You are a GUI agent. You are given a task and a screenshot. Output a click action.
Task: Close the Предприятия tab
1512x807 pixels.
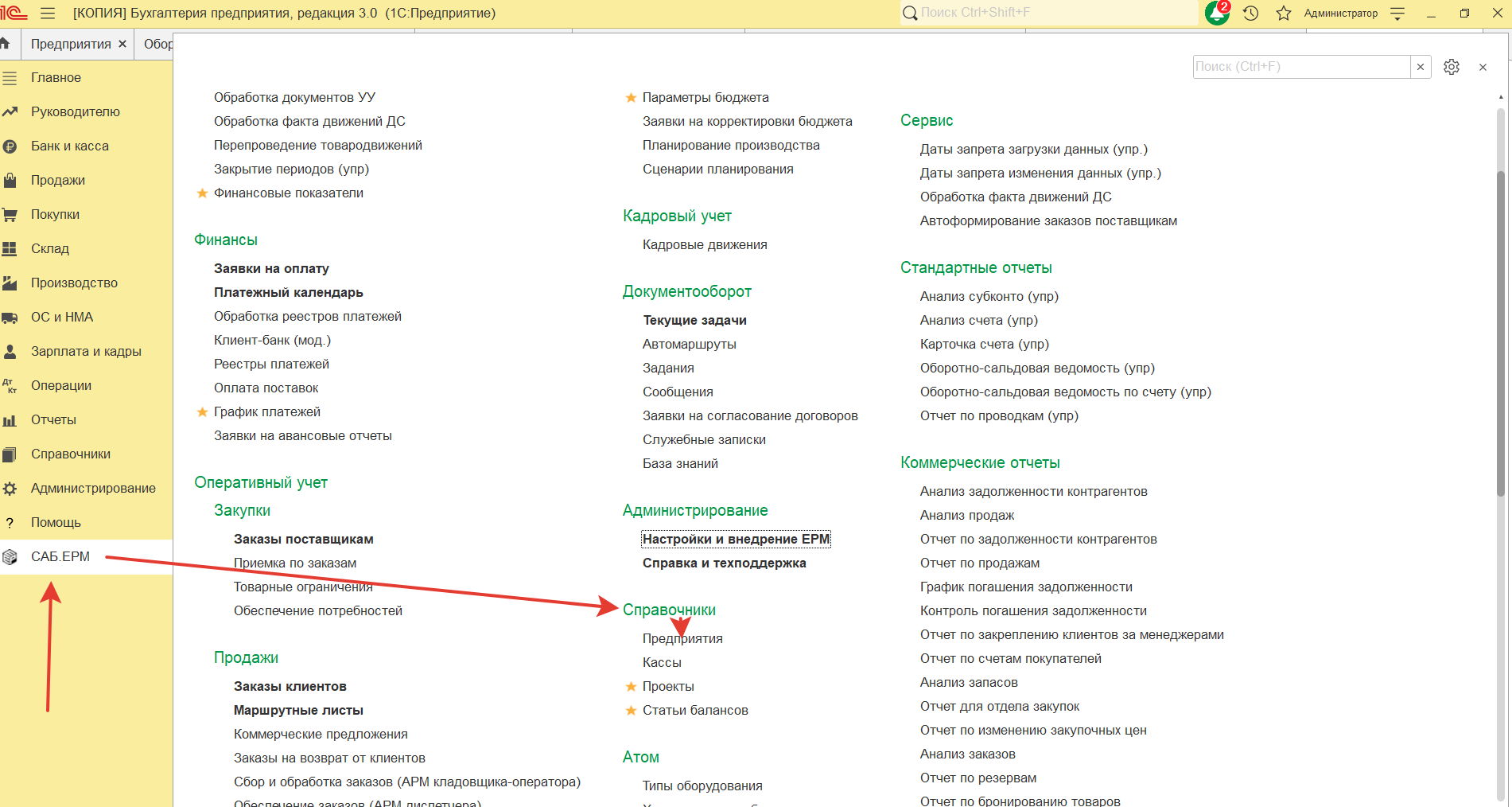click(x=122, y=44)
